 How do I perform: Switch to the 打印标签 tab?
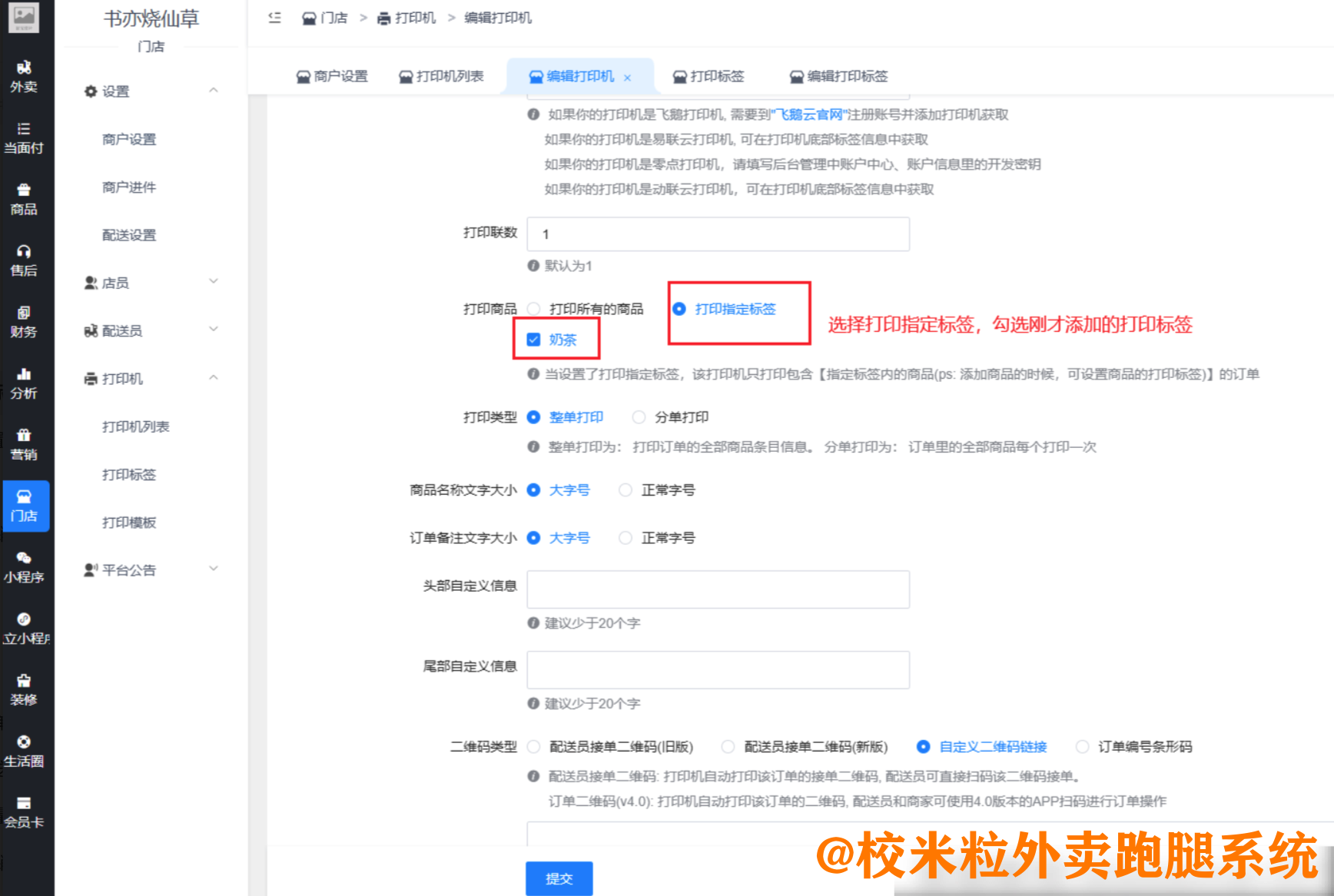tap(708, 76)
